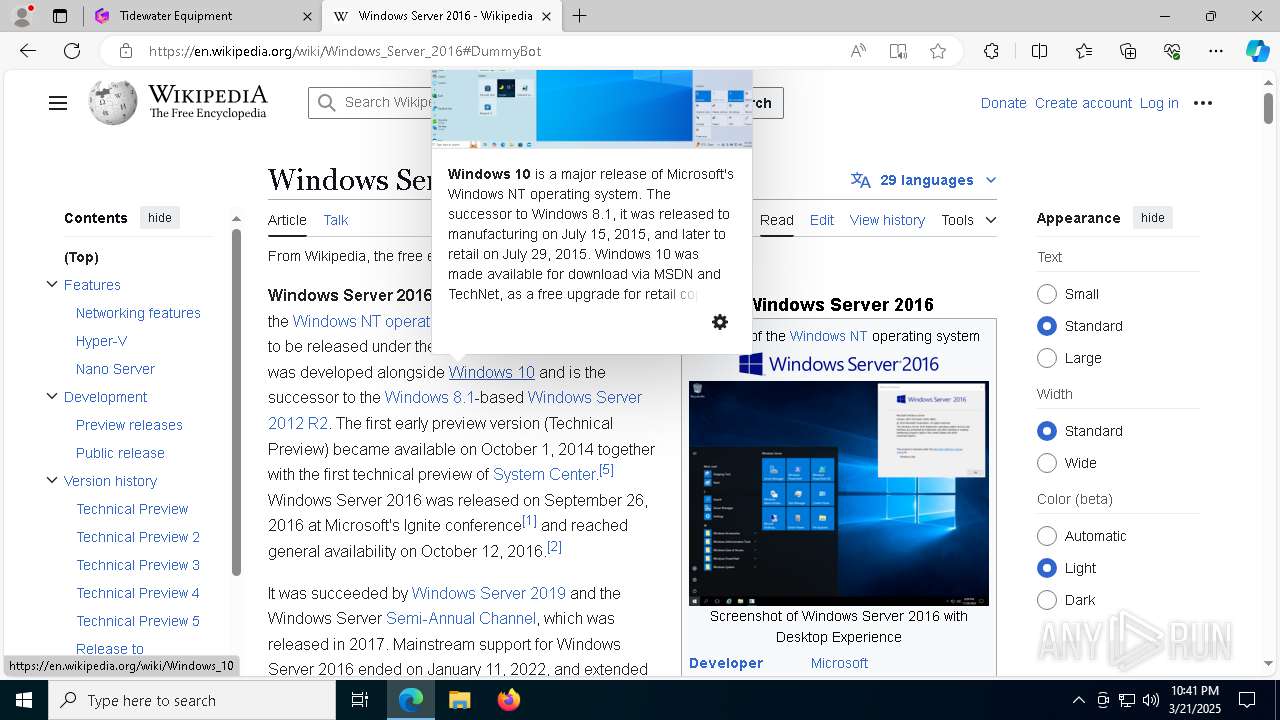Open Wikipedia main menu hamburger icon
Screen dimensions: 1280x720
click(58, 103)
